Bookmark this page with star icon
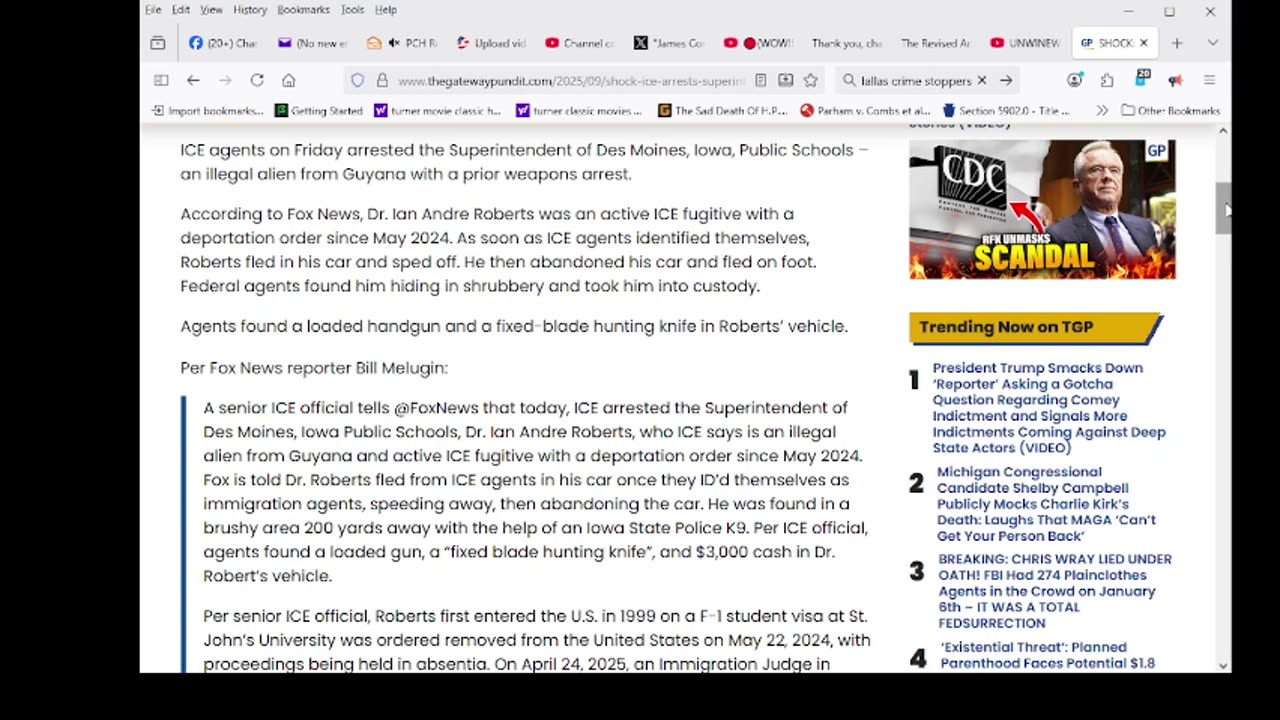This screenshot has height=720, width=1280. (811, 80)
